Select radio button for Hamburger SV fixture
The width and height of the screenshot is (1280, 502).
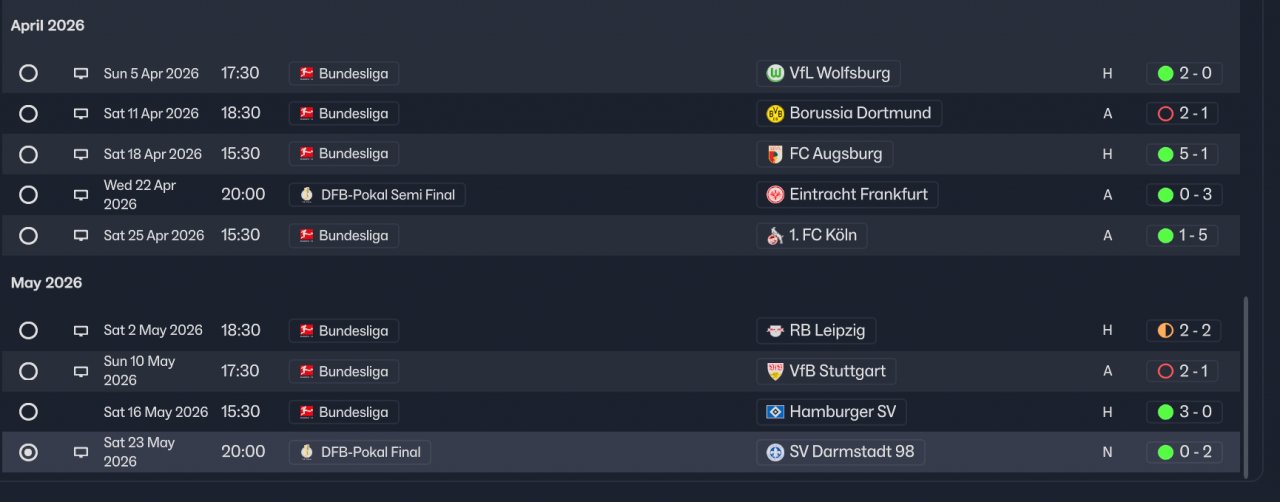28,412
